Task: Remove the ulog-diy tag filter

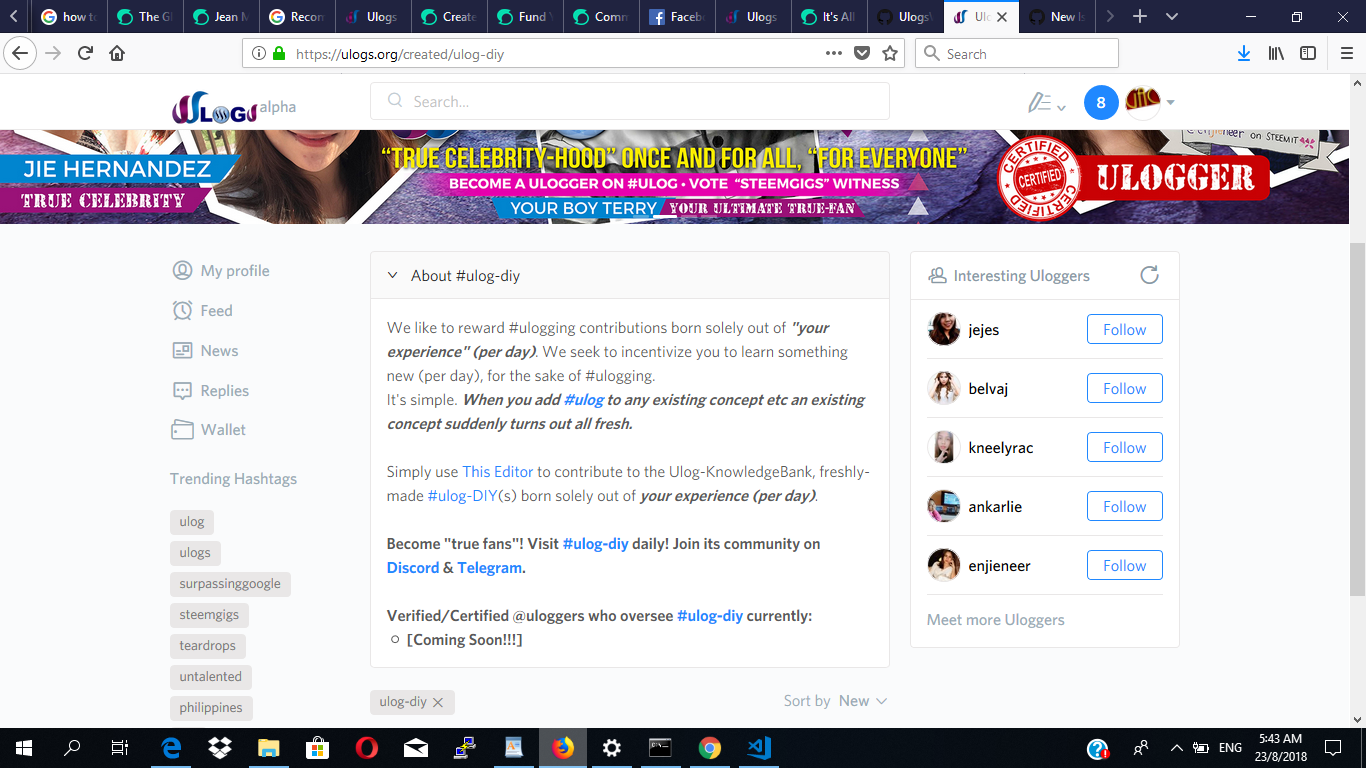Action: click(437, 702)
